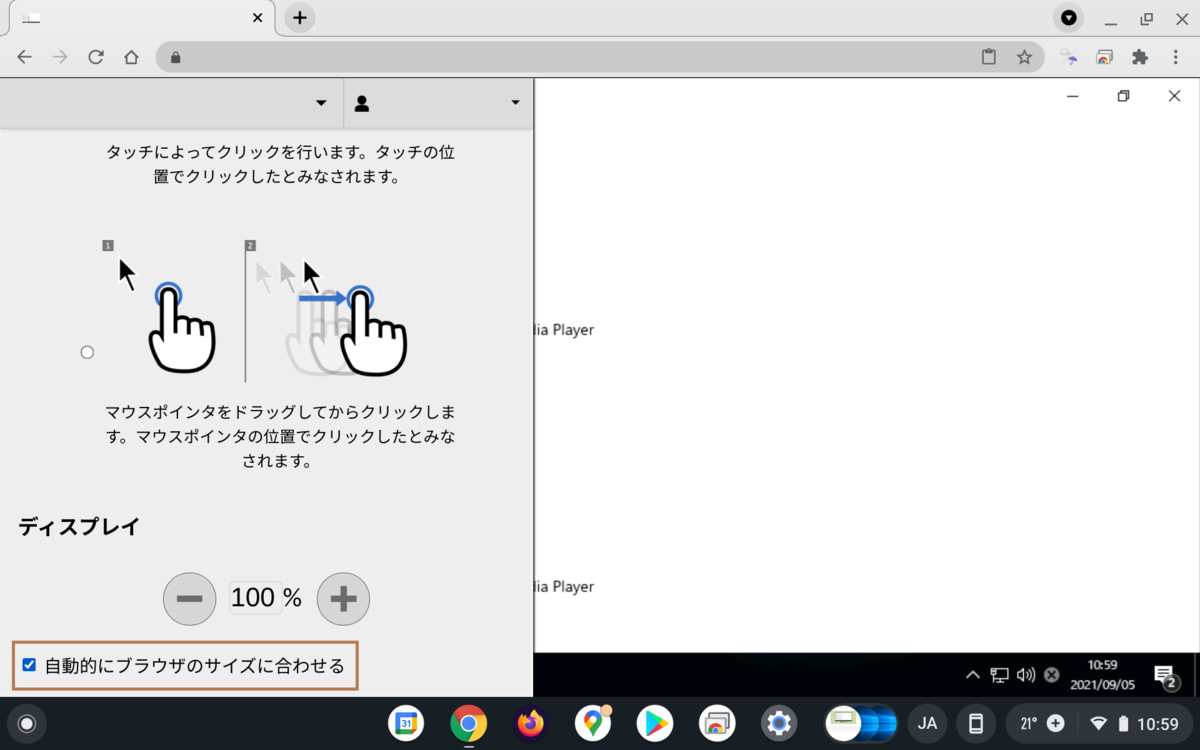Edit the 100 % display scale field

pyautogui.click(x=255, y=598)
